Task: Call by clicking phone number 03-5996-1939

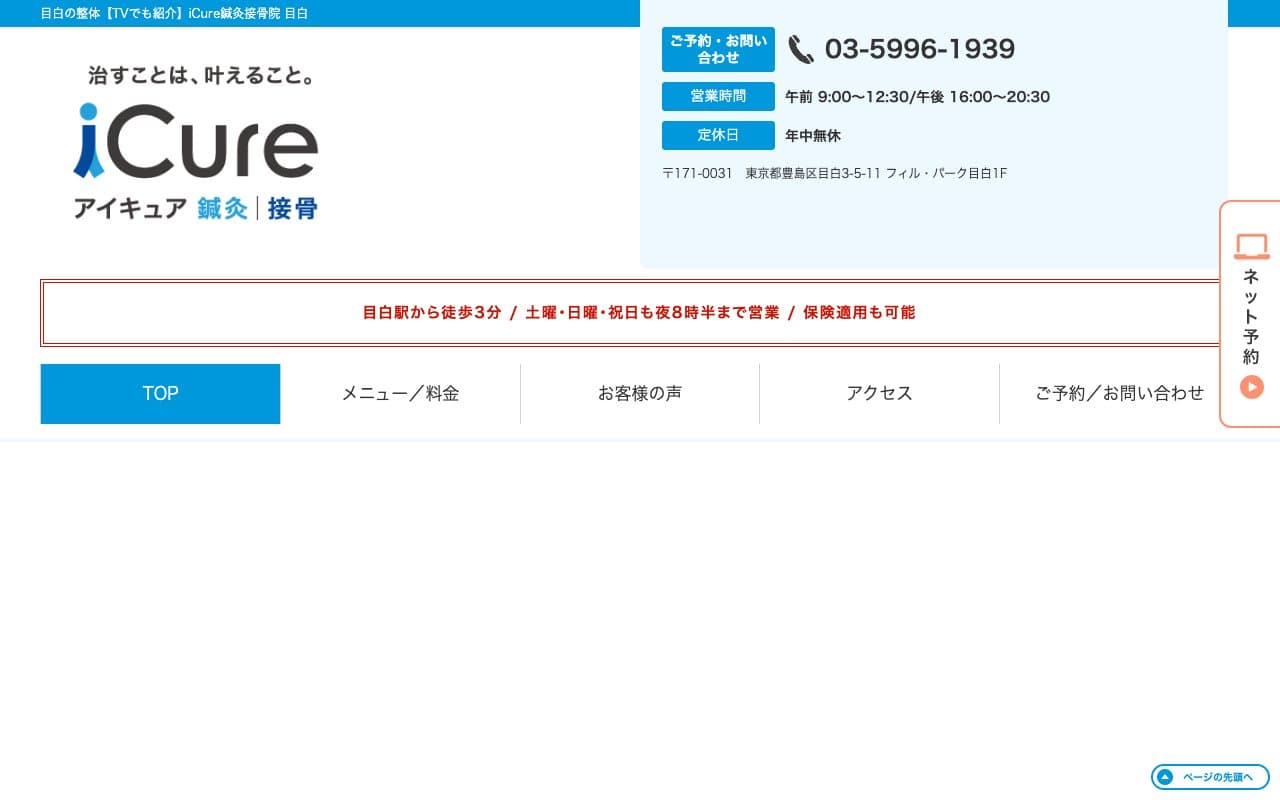Action: (x=919, y=48)
